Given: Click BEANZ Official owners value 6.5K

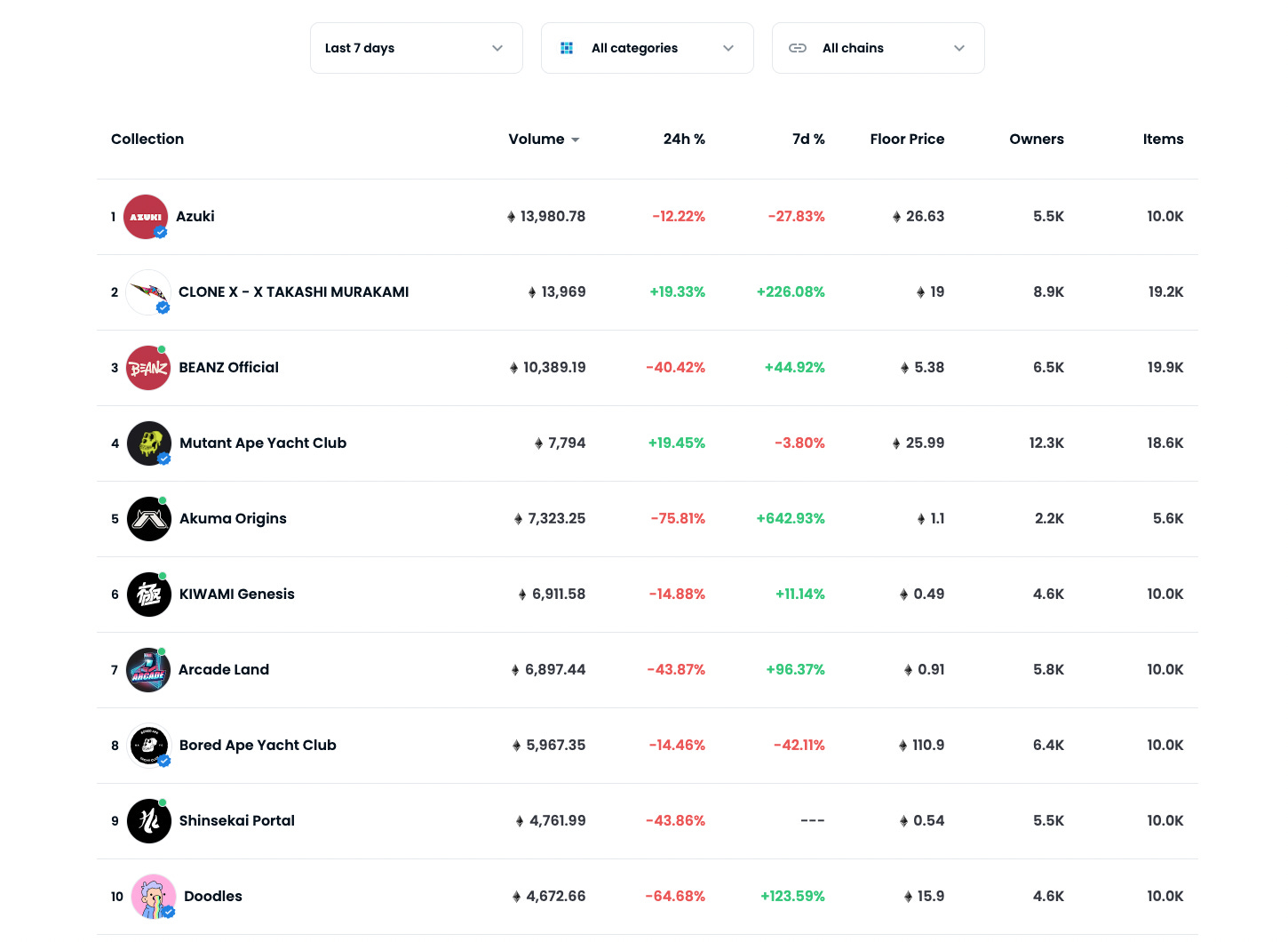Looking at the screenshot, I should (x=1048, y=368).
